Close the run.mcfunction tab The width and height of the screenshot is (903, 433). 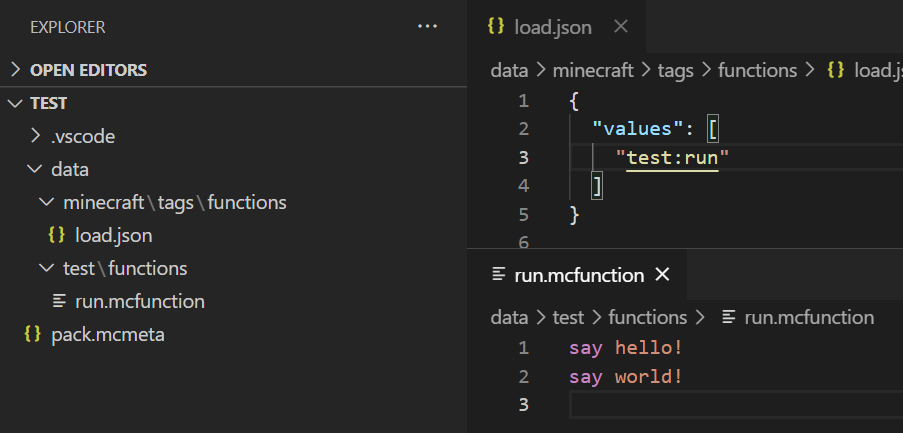click(663, 275)
